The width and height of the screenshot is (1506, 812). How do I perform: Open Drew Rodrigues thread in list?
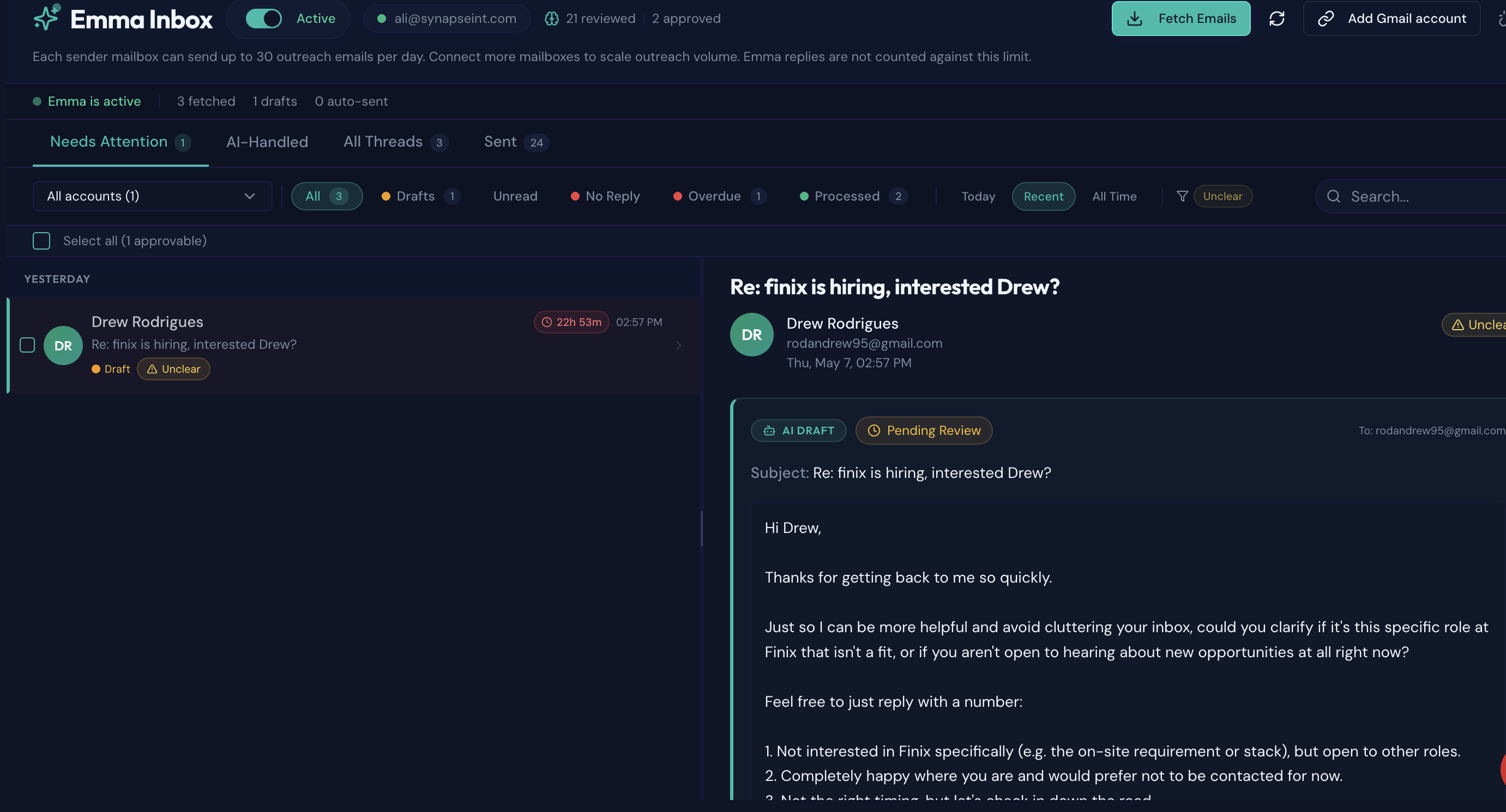coord(353,346)
